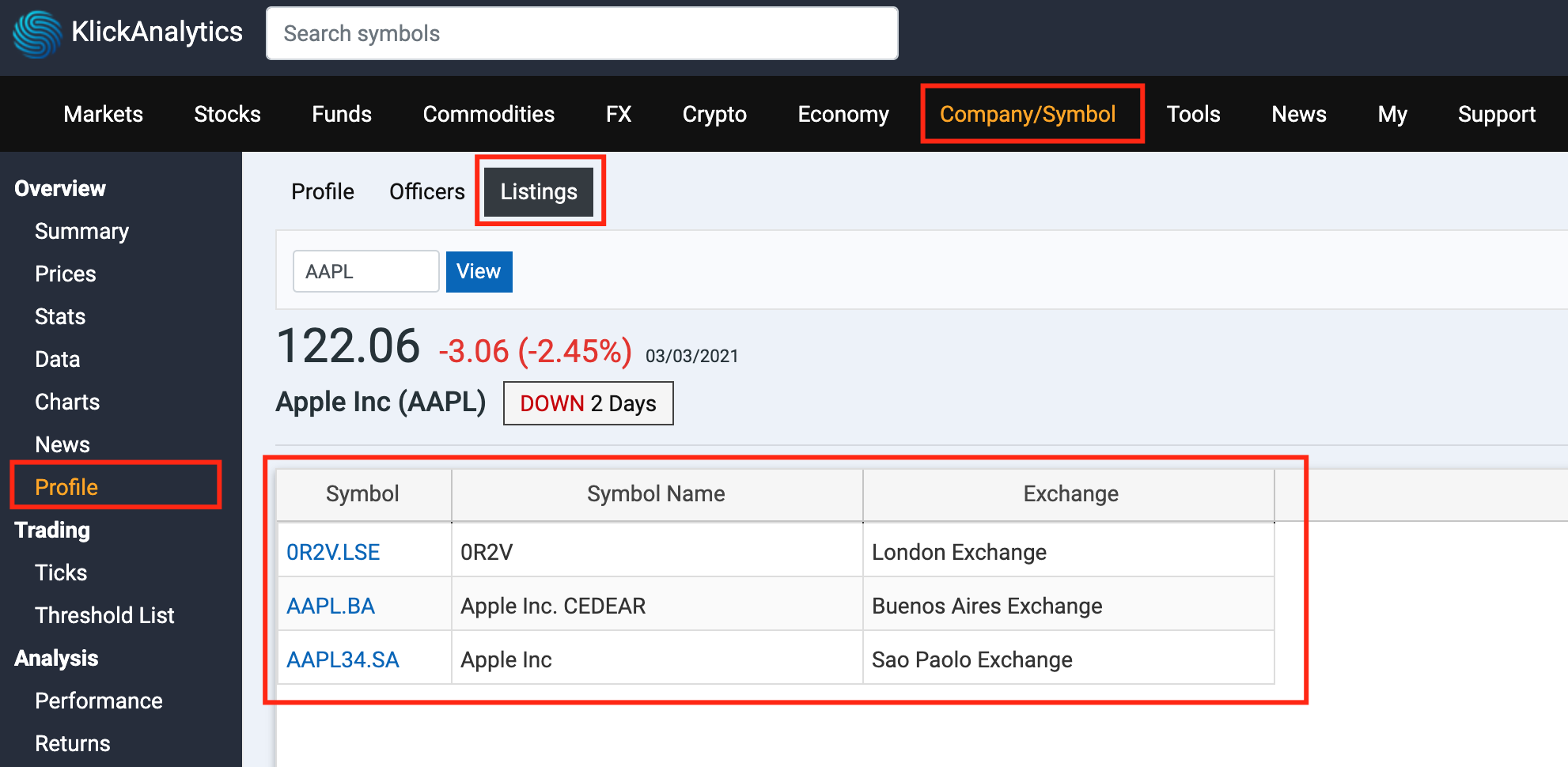Click the Exchange column header
Screen dimensions: 1568x767
[1070, 493]
